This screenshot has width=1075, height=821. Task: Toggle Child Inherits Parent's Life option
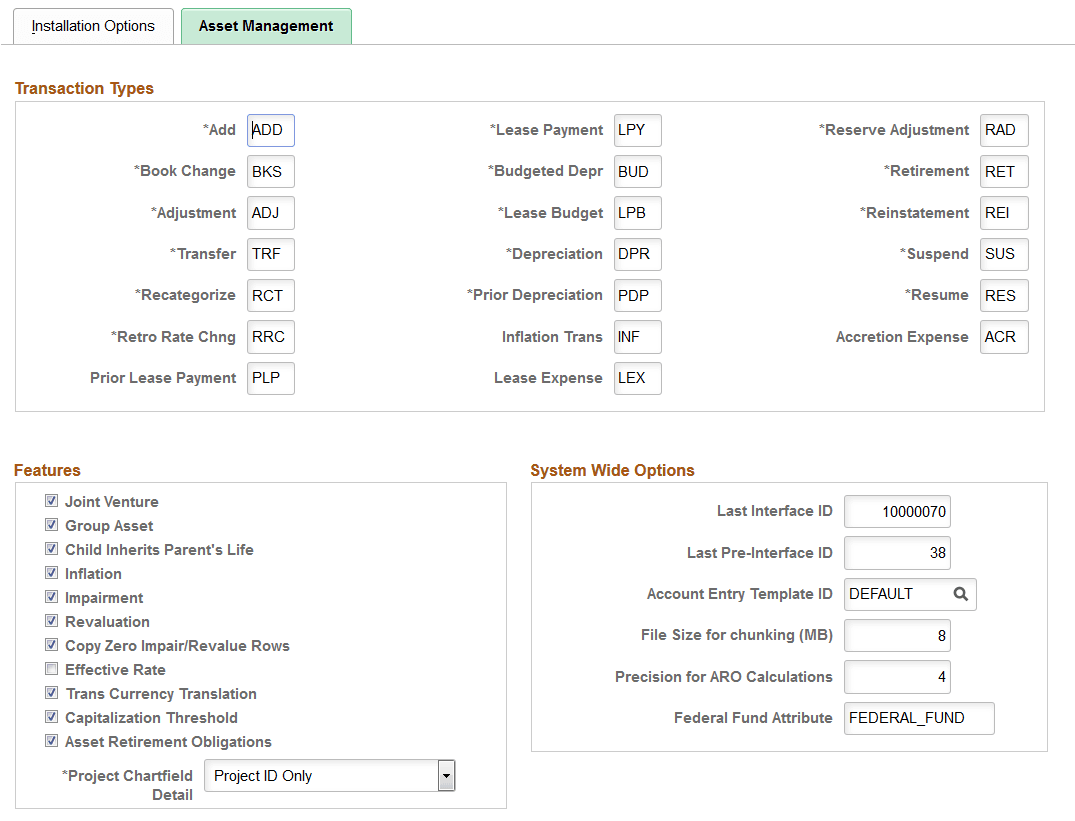point(51,548)
